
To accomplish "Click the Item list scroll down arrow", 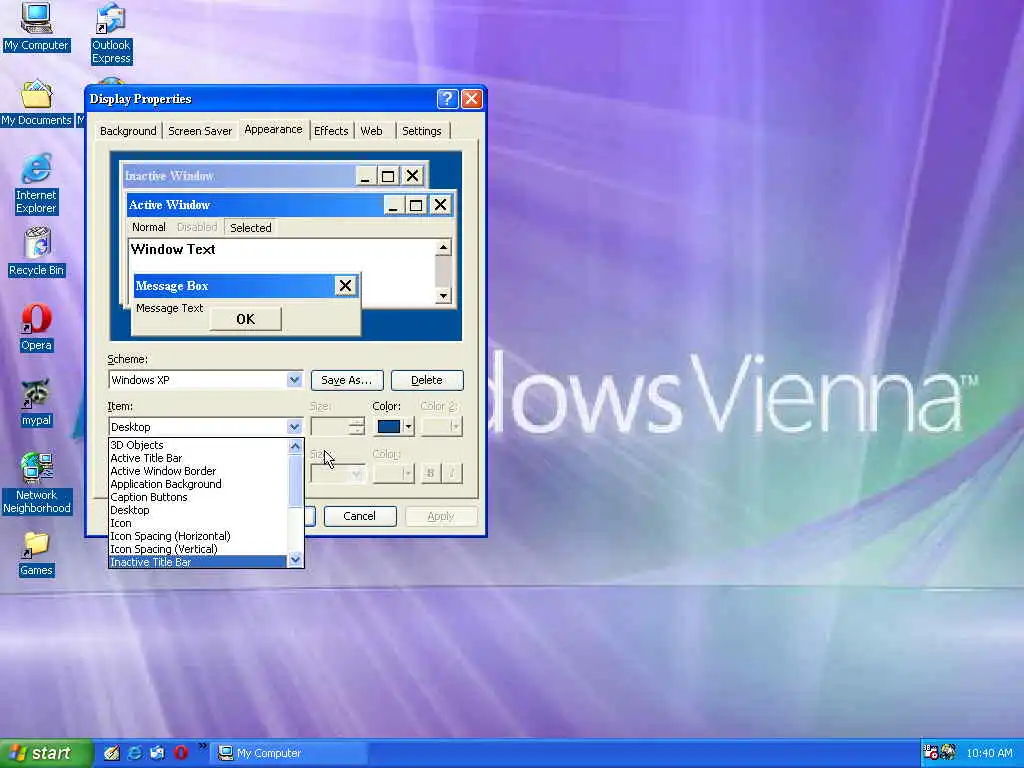I will tap(295, 560).
